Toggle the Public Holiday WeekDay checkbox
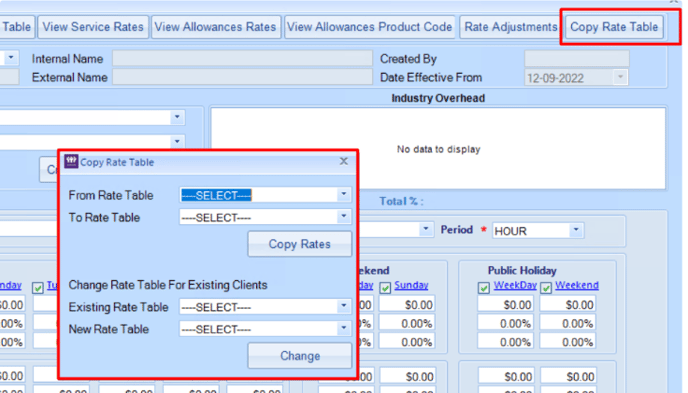688x393 pixels. click(484, 288)
